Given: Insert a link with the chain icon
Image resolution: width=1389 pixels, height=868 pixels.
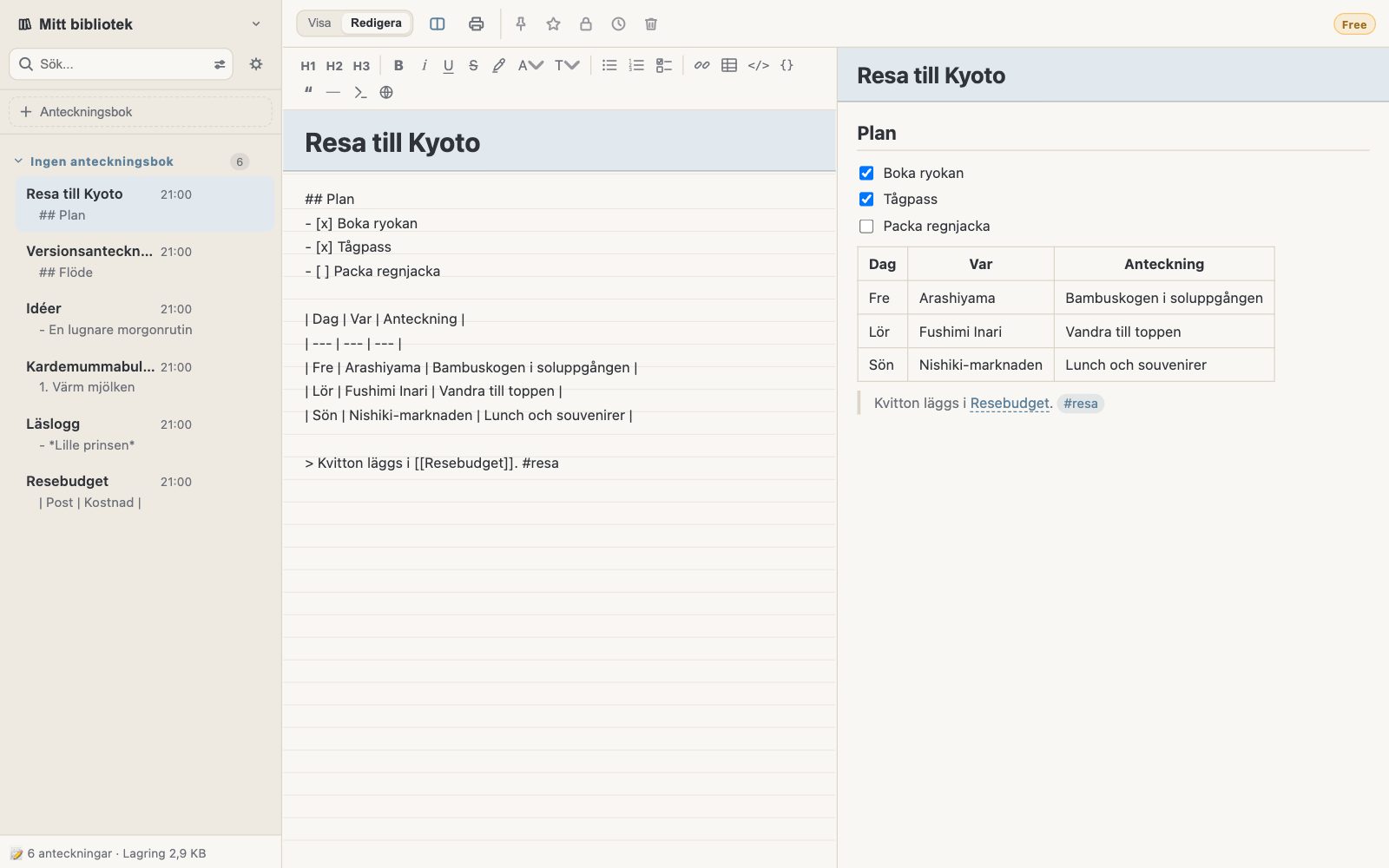Looking at the screenshot, I should click(701, 65).
